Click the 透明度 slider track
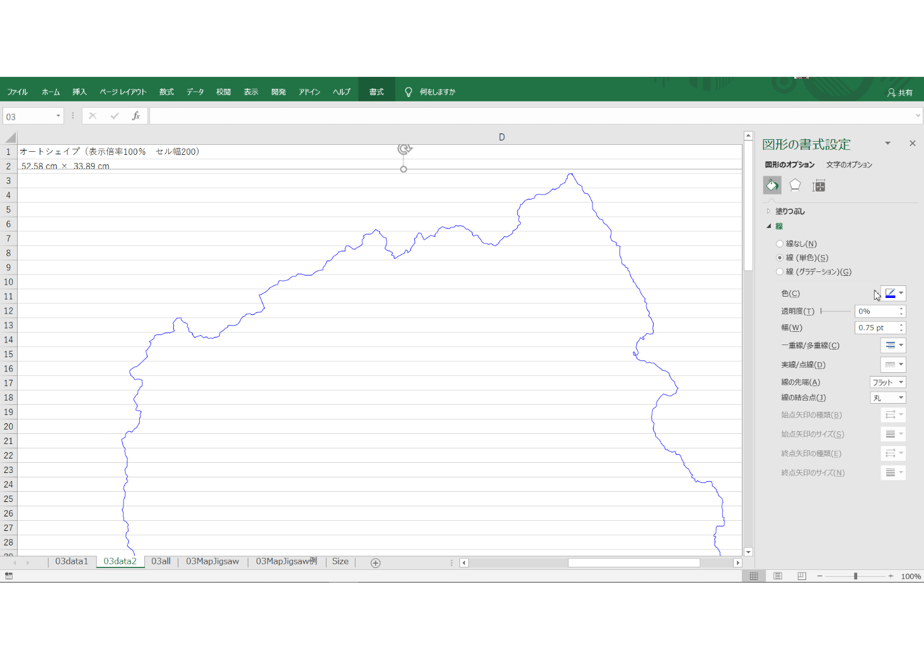This screenshot has height=660, width=924. point(836,311)
